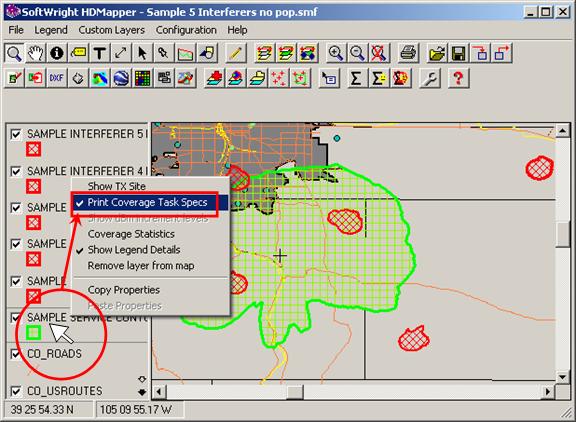This screenshot has height=422, width=576.
Task: Click the red points in green box icon
Action: click(300, 78)
